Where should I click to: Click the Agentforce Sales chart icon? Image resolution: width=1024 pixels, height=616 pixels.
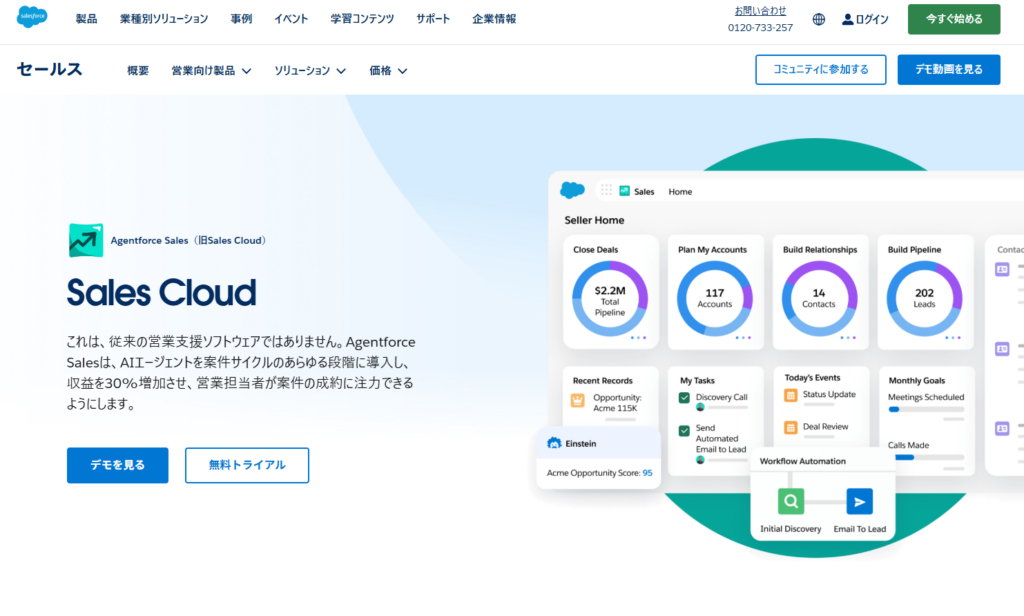click(x=86, y=240)
